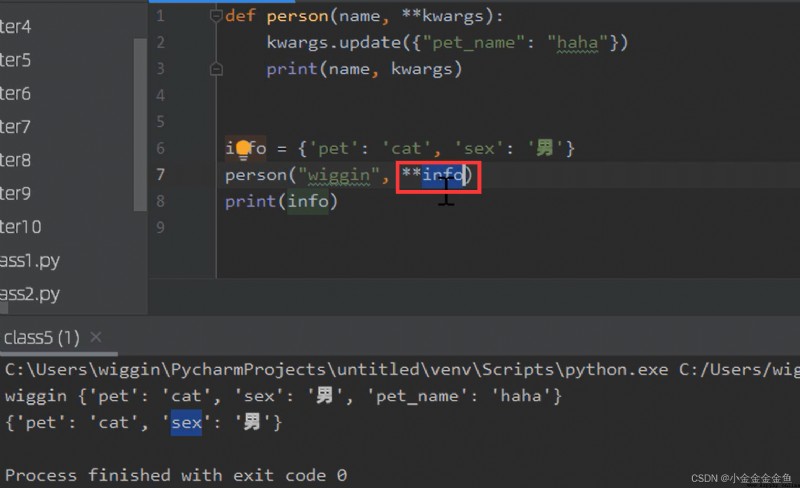Screen dimensions: 800x488
Task: Click highlighted 'sex' in console output
Action: pos(186,423)
